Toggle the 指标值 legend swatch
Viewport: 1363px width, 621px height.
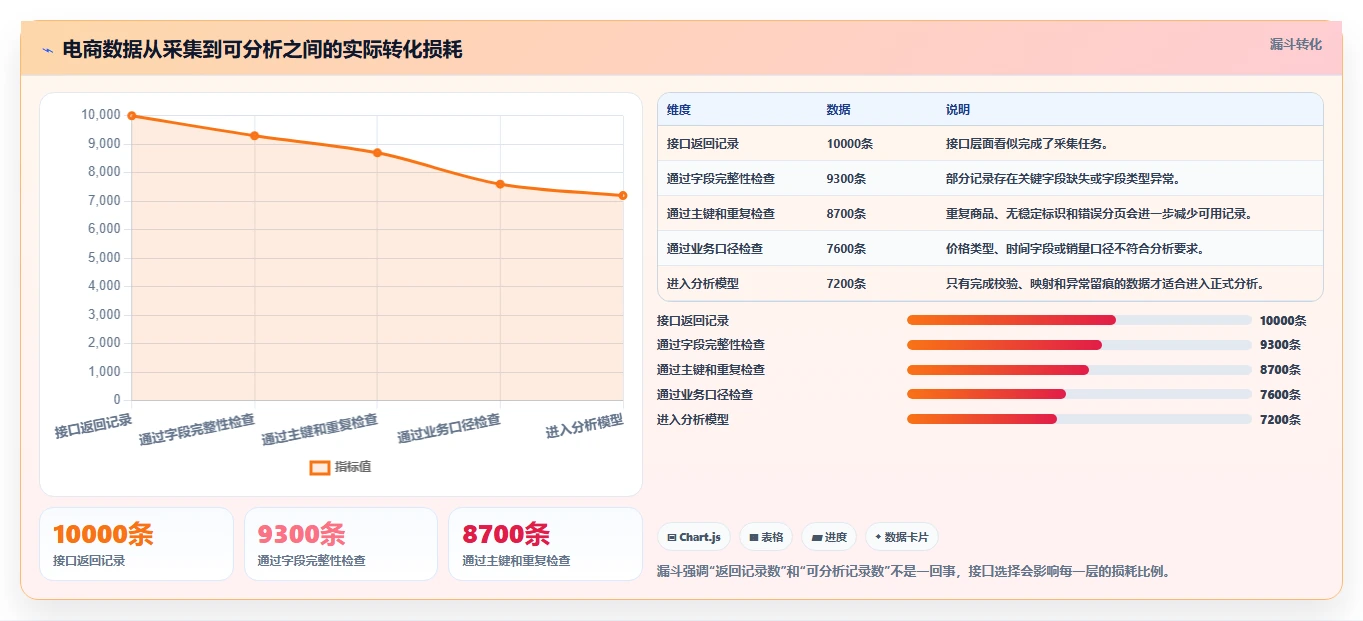click(x=320, y=467)
